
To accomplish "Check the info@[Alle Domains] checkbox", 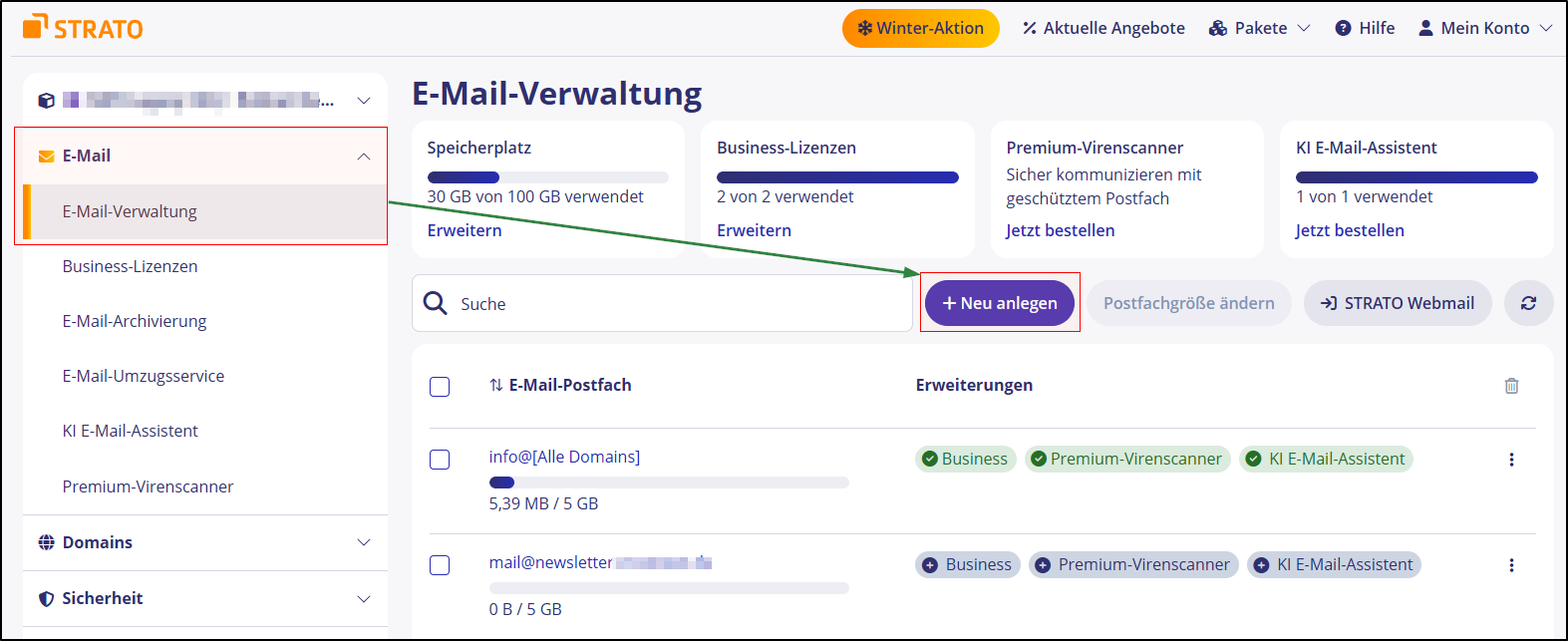I will click(440, 460).
